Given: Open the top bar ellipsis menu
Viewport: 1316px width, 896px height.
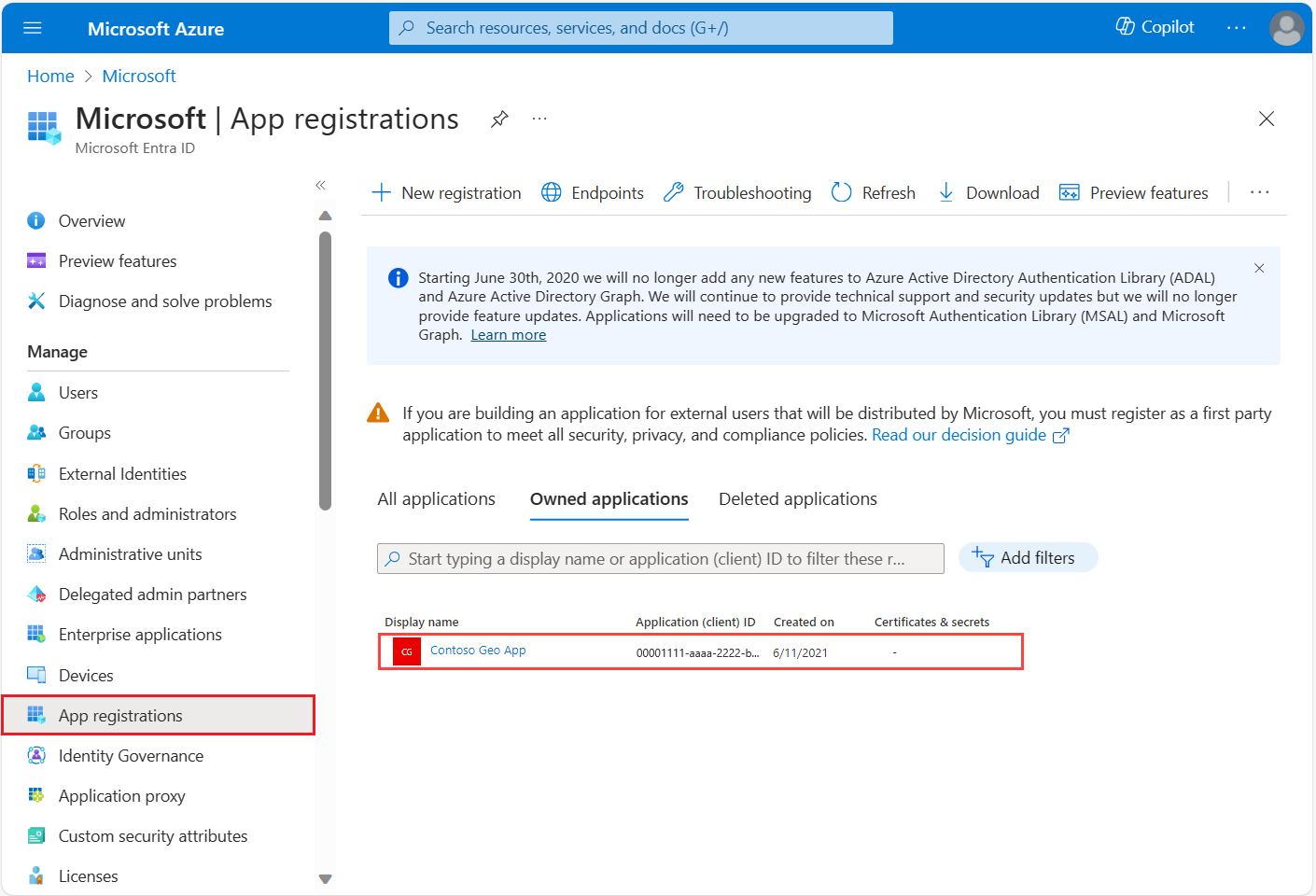Looking at the screenshot, I should (1236, 26).
